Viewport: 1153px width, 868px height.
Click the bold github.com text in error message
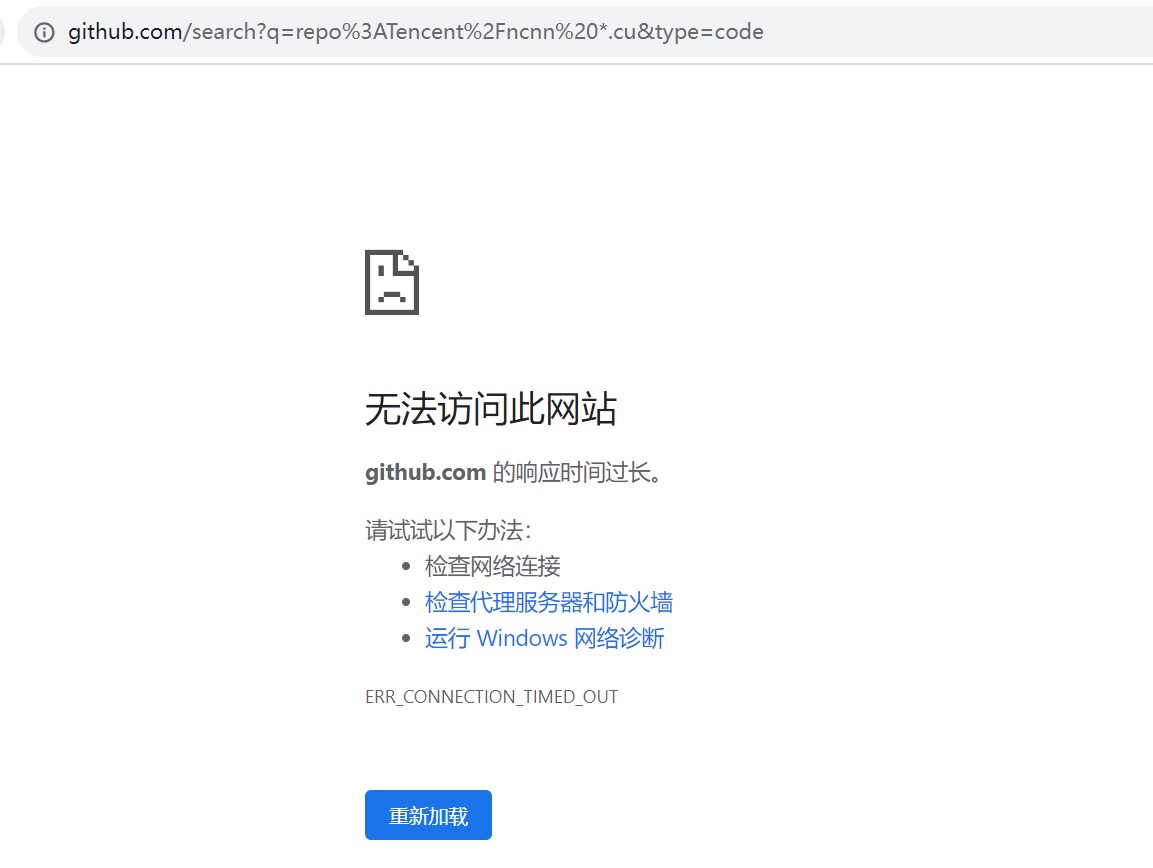[x=425, y=472]
